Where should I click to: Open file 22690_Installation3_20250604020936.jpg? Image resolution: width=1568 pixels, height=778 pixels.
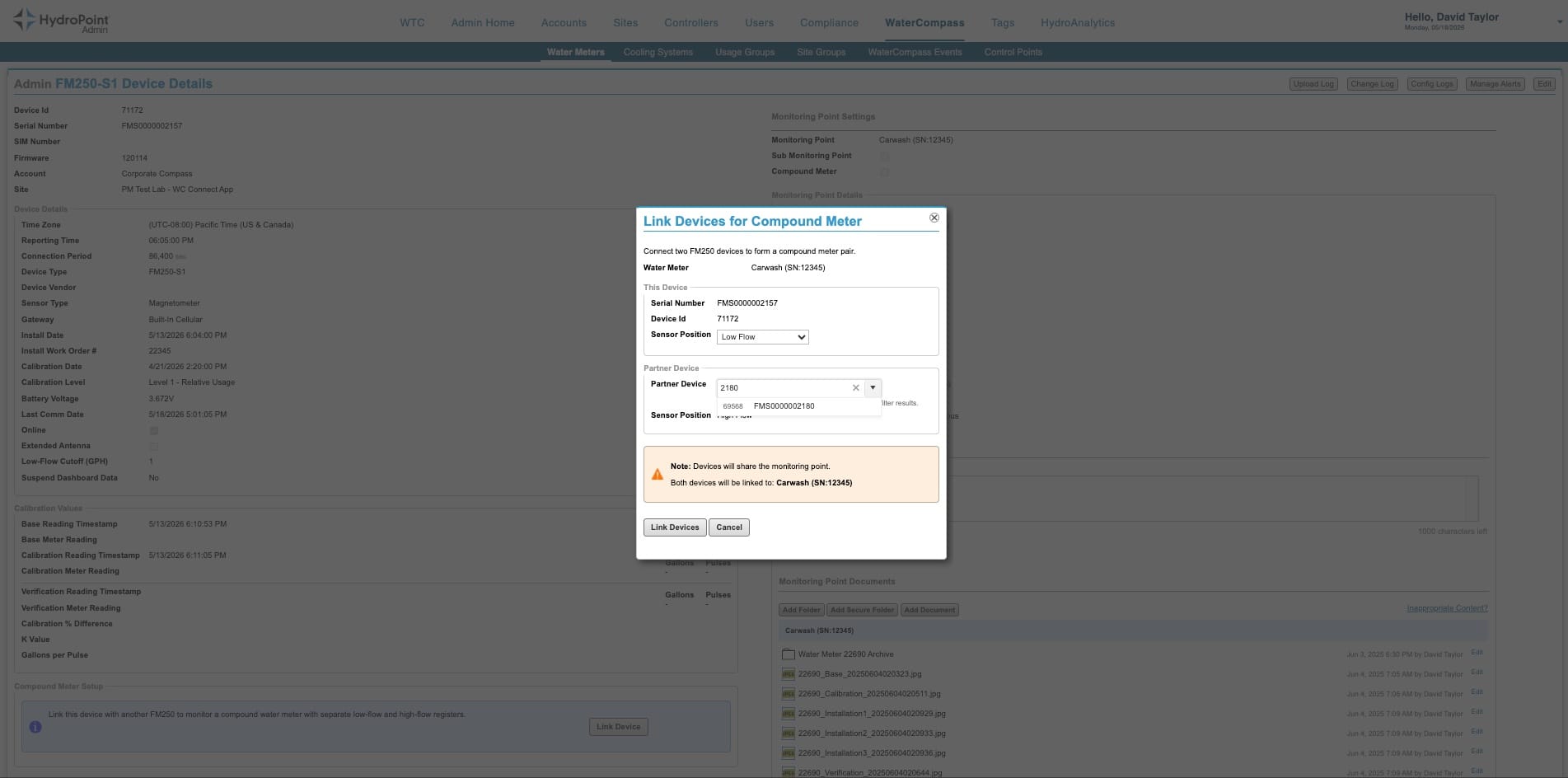(x=872, y=753)
